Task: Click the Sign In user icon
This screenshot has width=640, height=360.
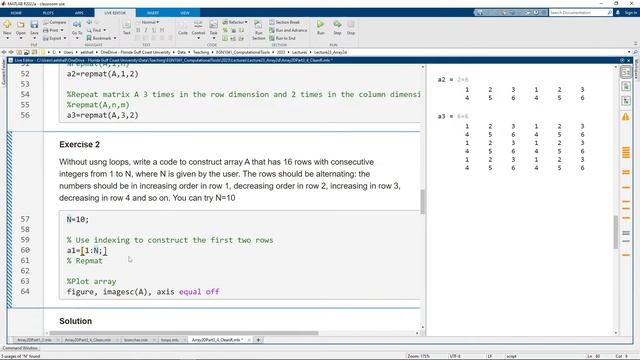Action: pos(618,13)
